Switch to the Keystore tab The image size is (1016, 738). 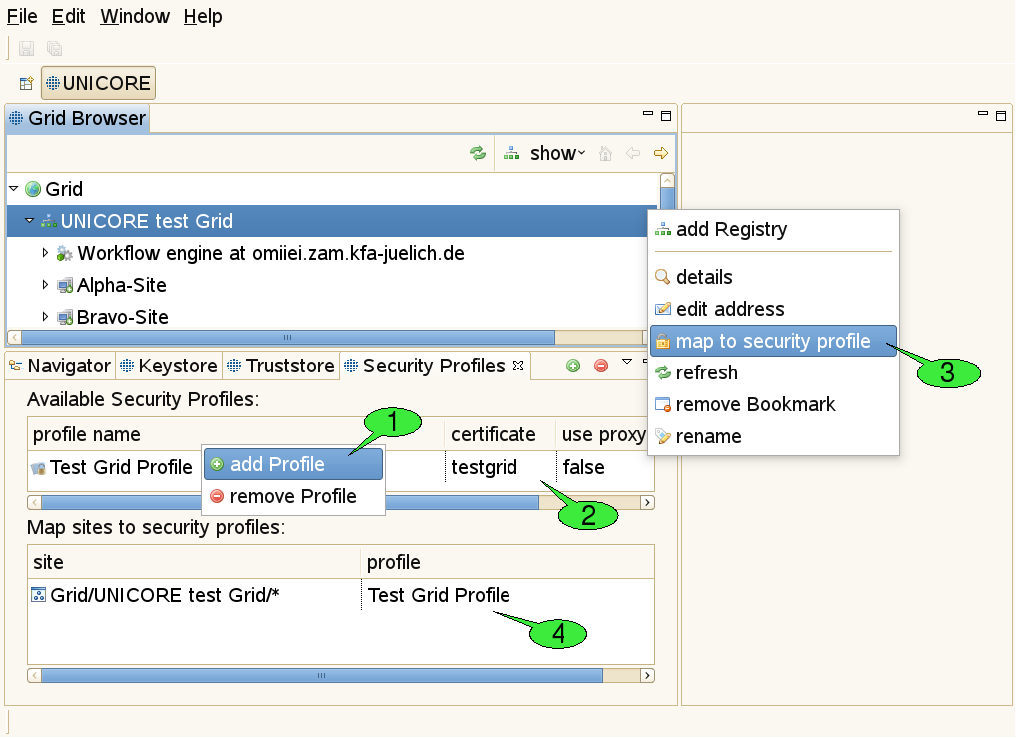[169, 366]
